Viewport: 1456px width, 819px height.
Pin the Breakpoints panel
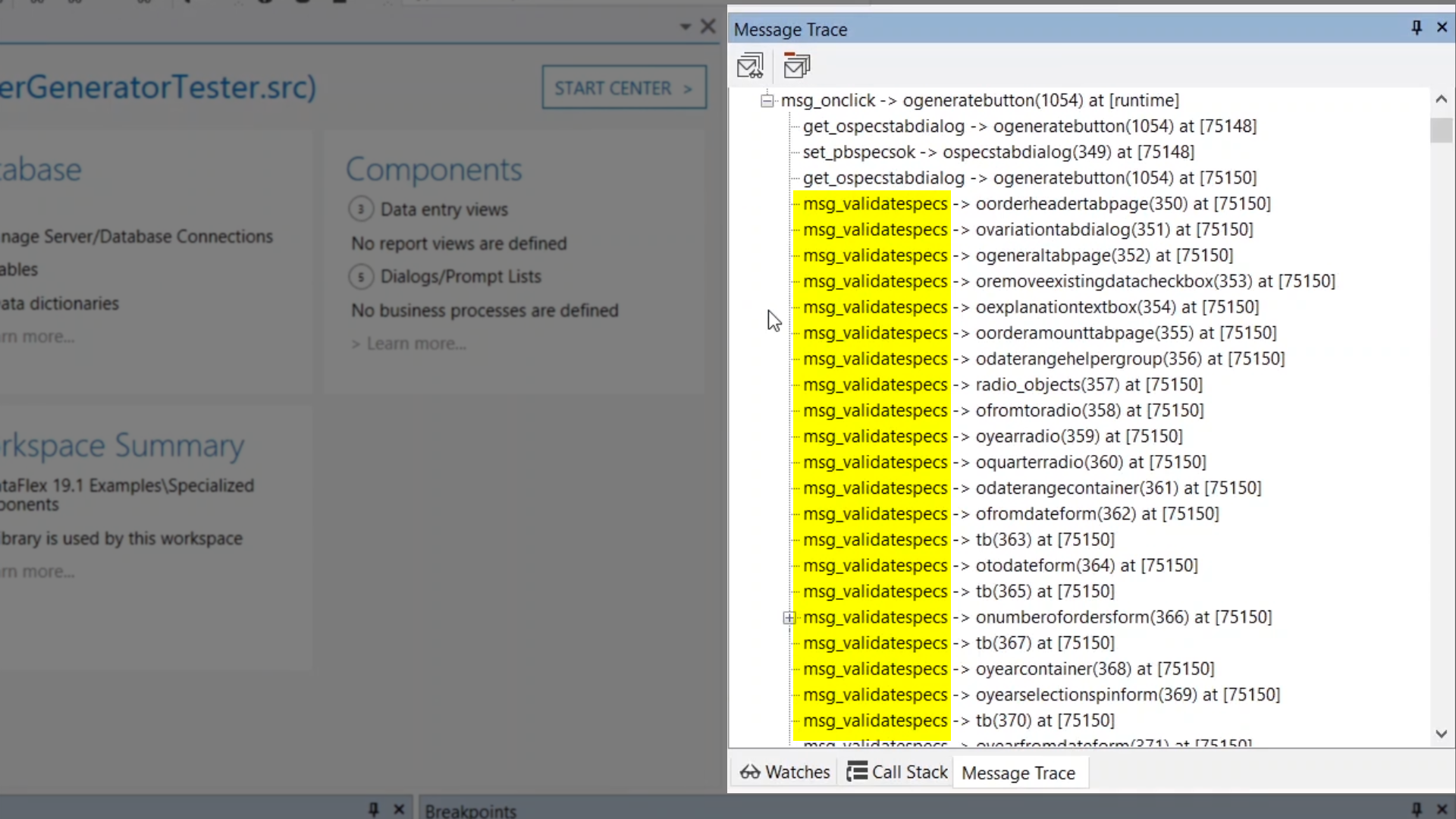(1416, 809)
